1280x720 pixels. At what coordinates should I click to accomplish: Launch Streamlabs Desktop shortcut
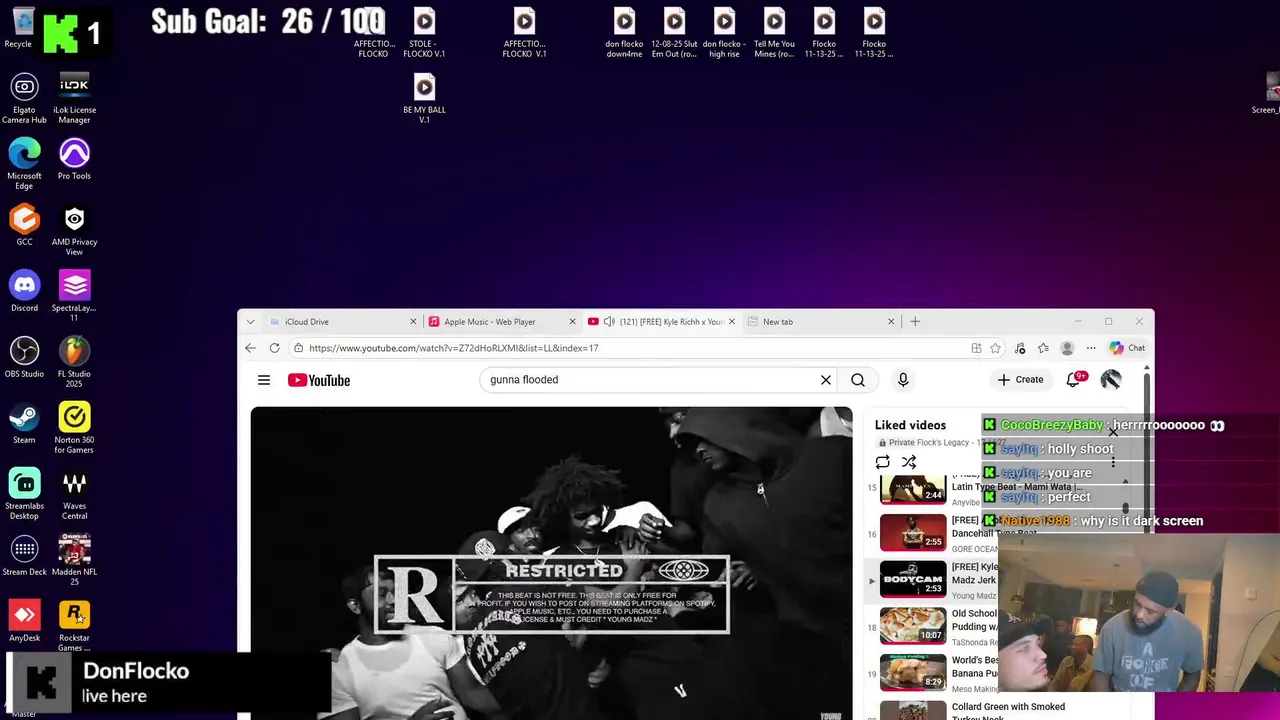(x=24, y=494)
